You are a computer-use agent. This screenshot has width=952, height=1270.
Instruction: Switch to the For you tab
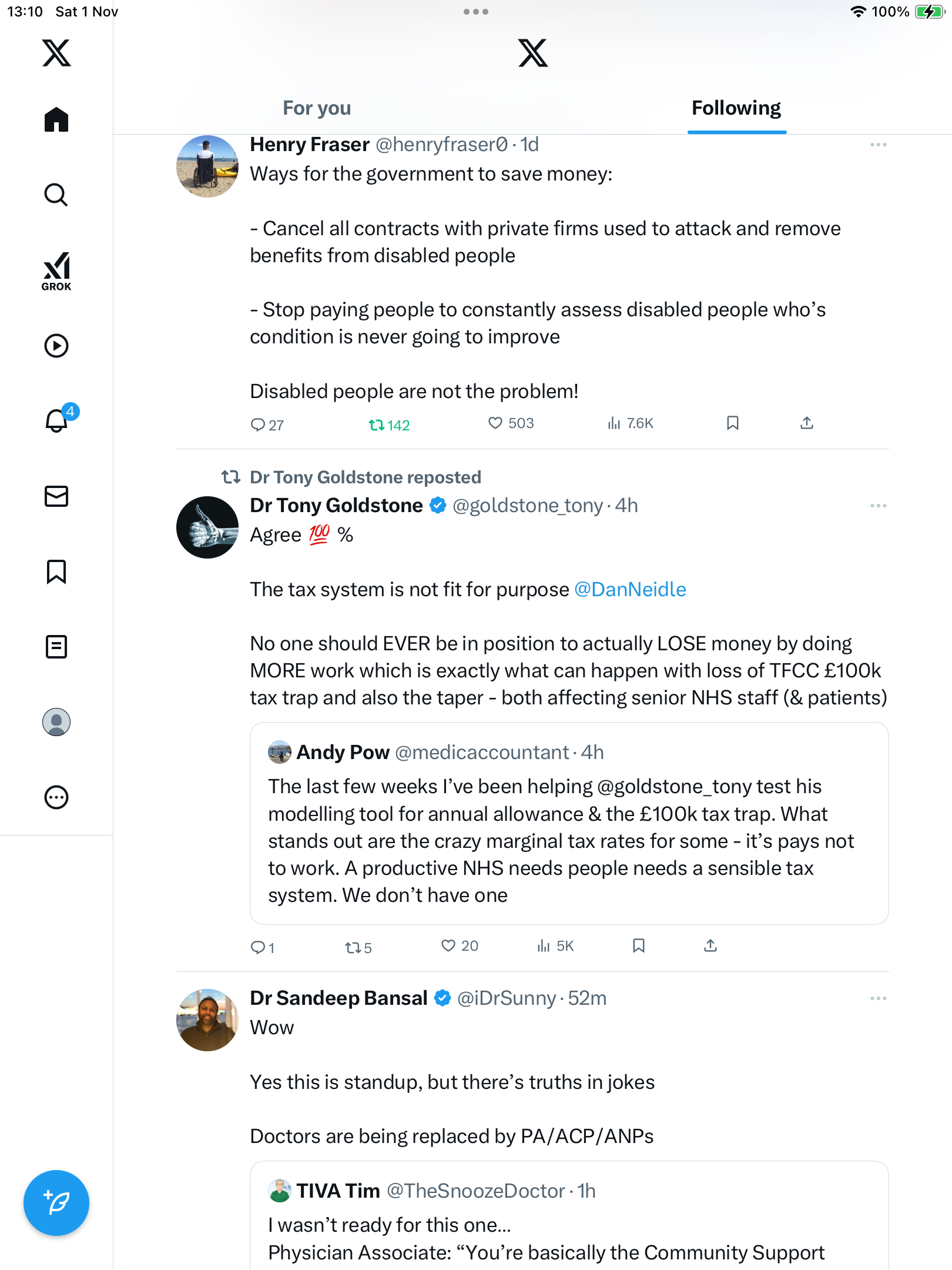click(317, 108)
